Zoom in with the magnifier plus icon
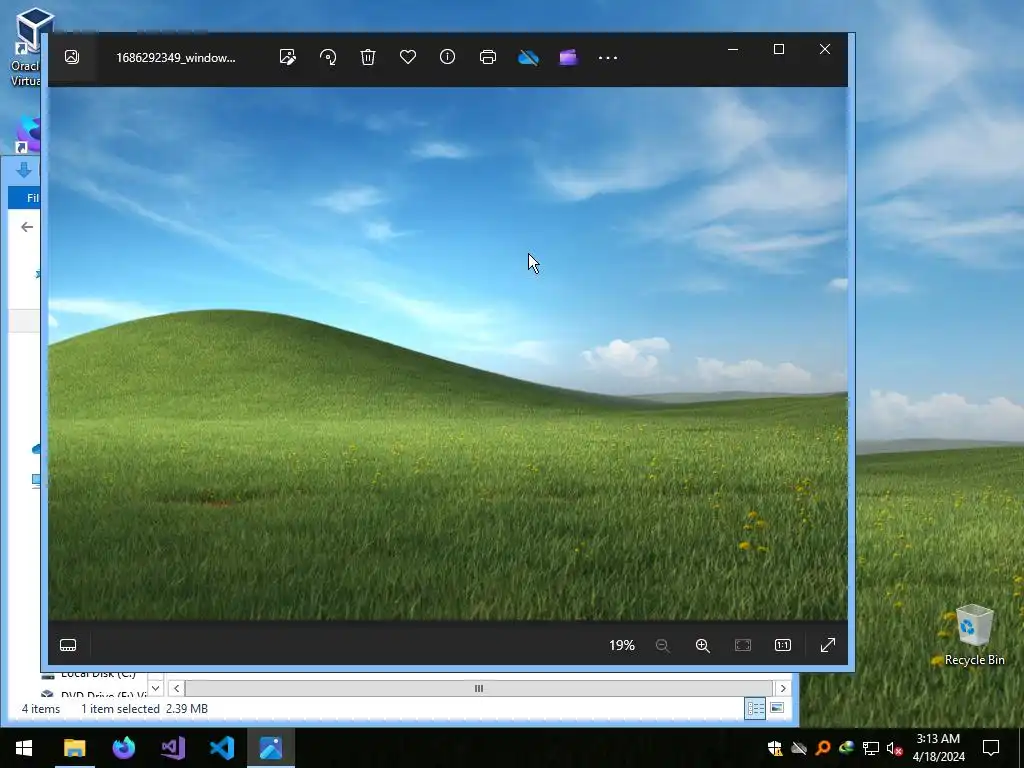Screen dimensions: 1024x768 703,645
